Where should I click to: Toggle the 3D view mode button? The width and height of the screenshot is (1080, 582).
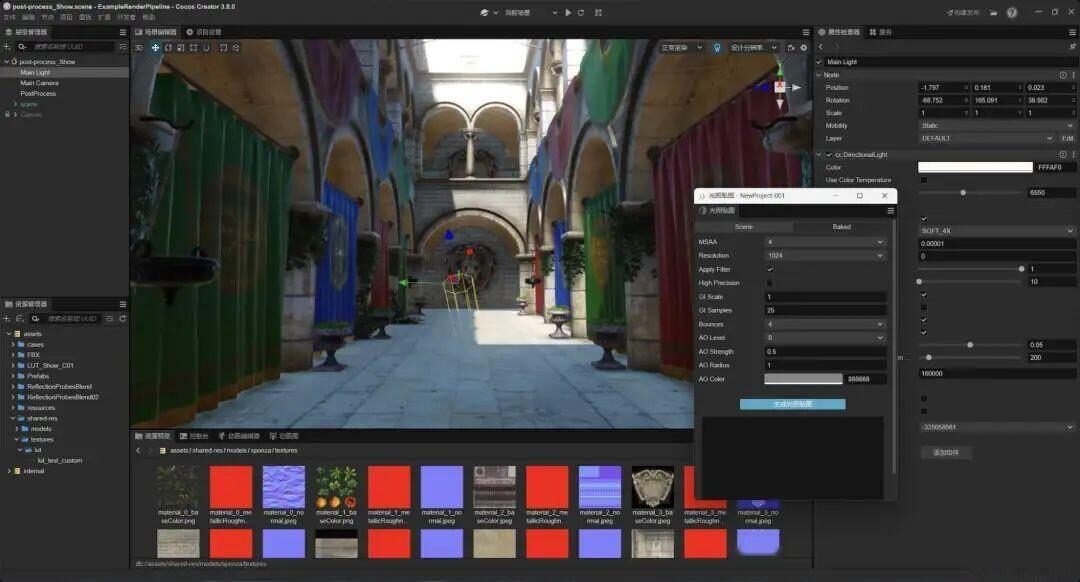139,48
